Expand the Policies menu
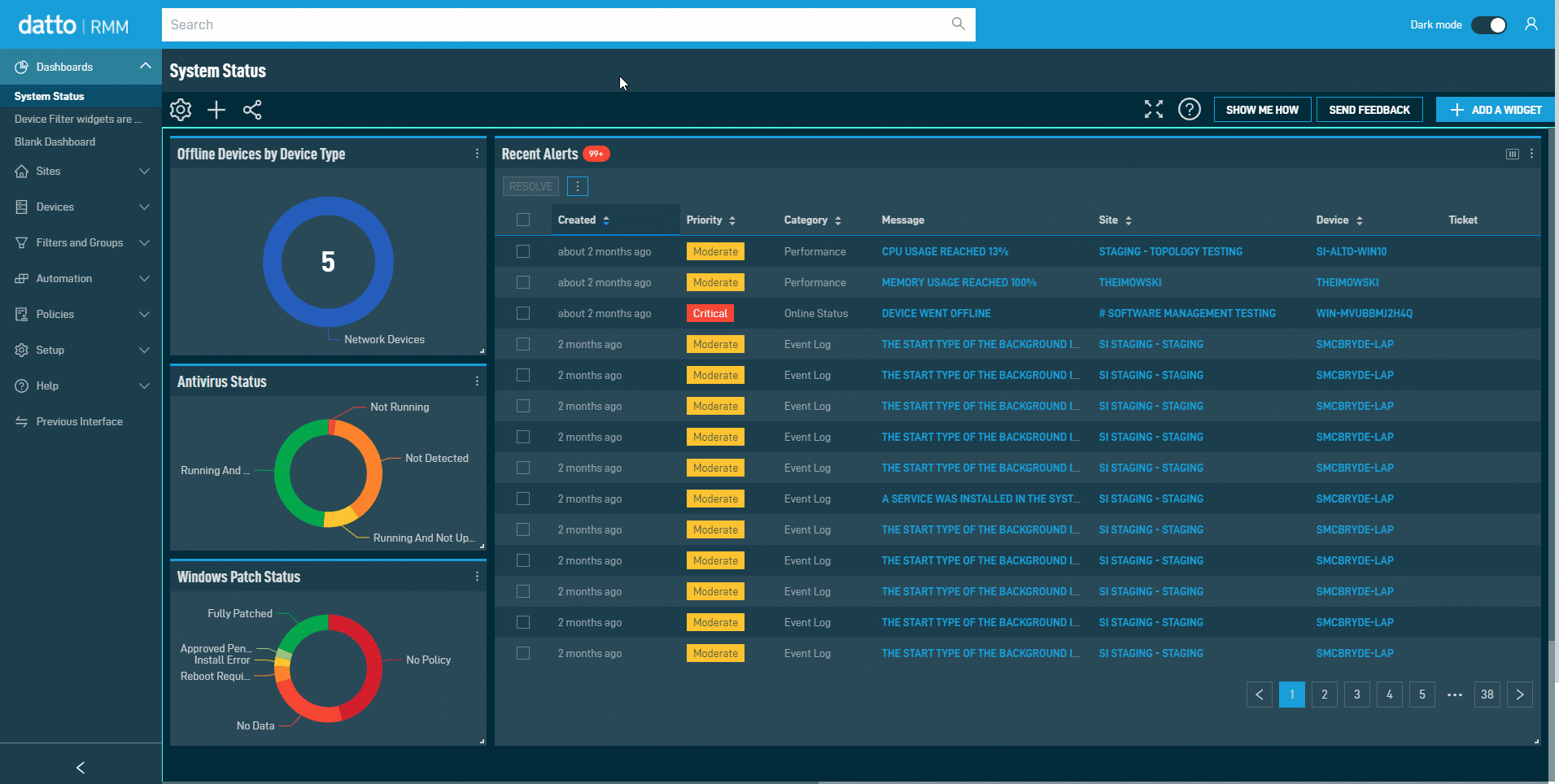The image size is (1559, 784). tap(81, 314)
